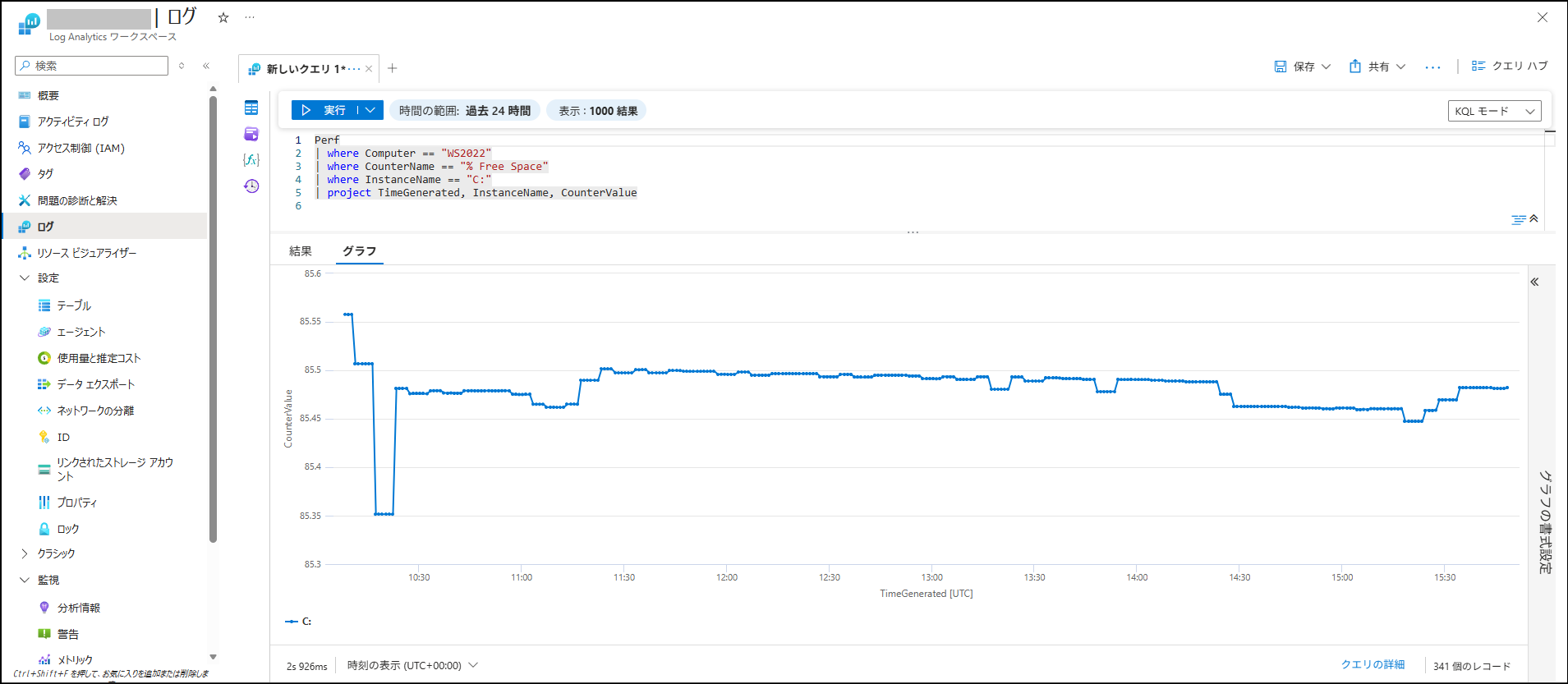Open the エージェント page
This screenshot has height=684, width=1568.
80,332
